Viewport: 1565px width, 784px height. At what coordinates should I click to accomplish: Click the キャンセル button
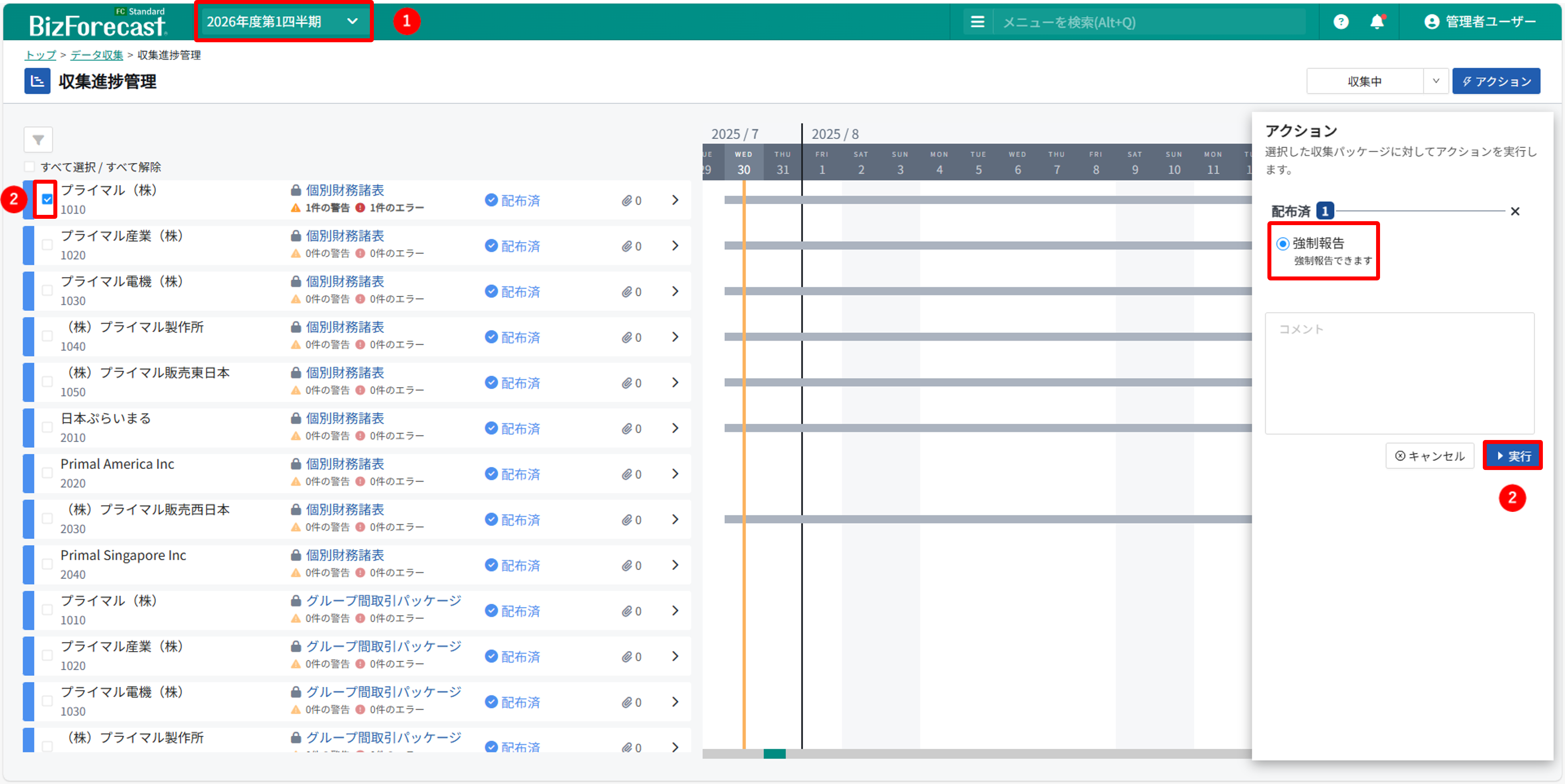[1429, 456]
